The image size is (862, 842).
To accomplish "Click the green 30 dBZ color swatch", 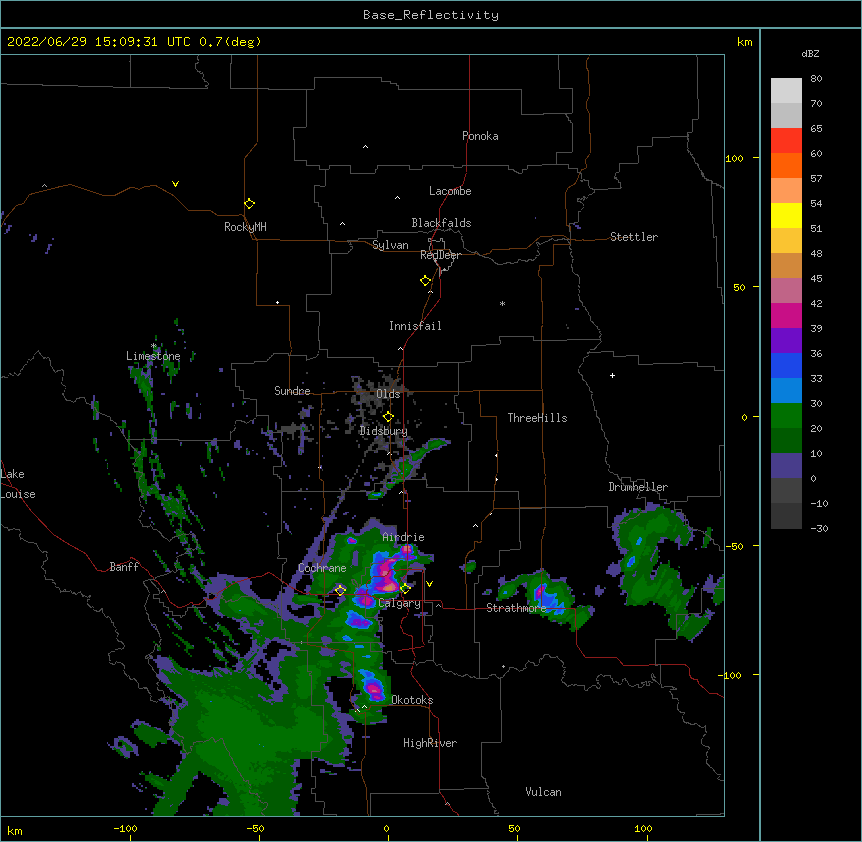I will pos(786,416).
